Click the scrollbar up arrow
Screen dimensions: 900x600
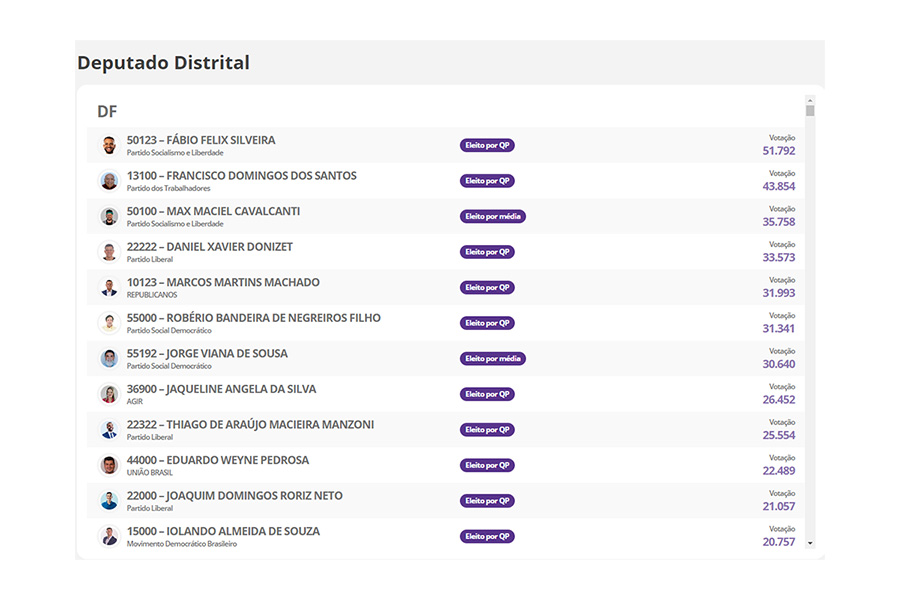810,100
